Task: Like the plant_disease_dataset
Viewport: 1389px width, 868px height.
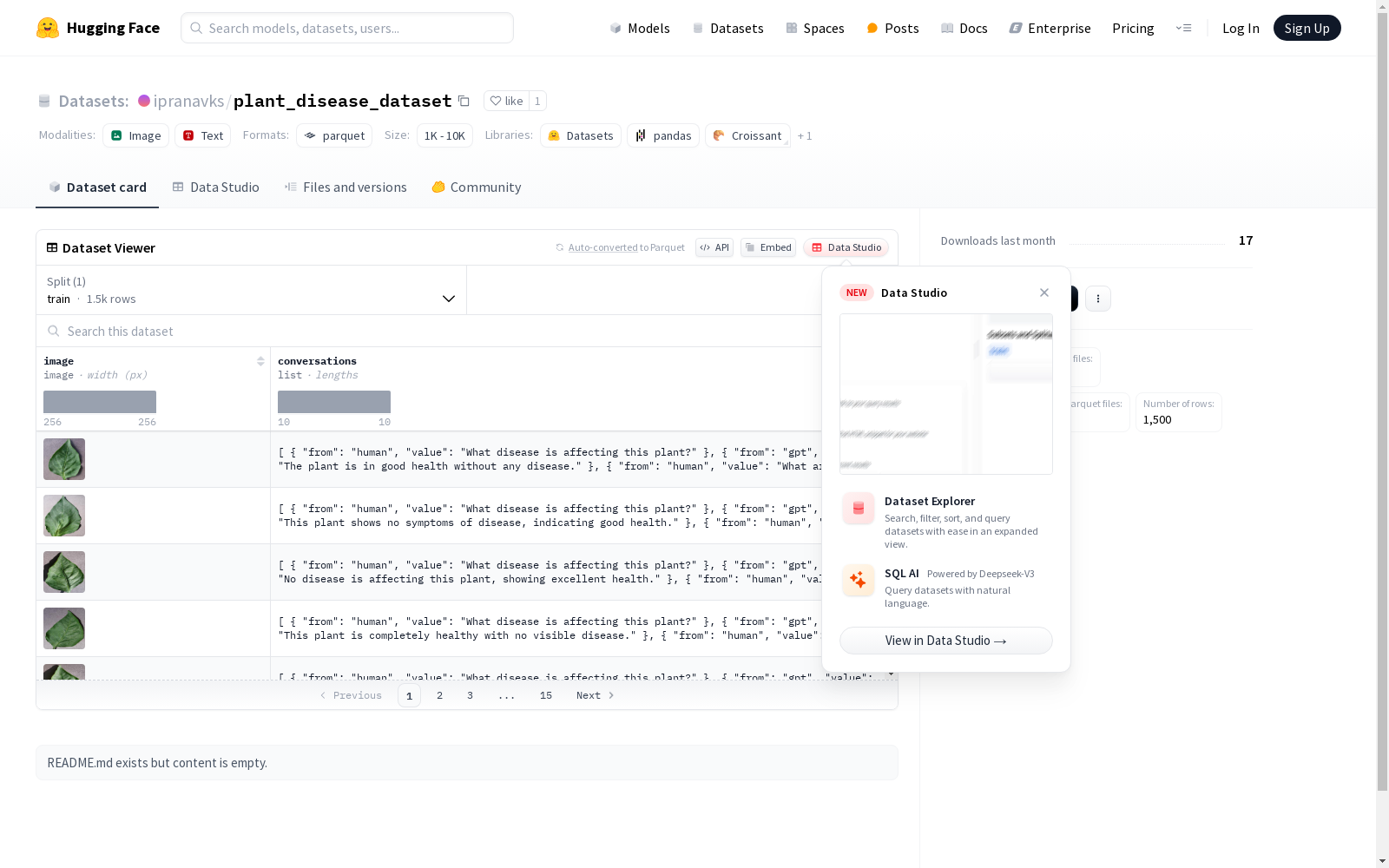Action: 506,101
